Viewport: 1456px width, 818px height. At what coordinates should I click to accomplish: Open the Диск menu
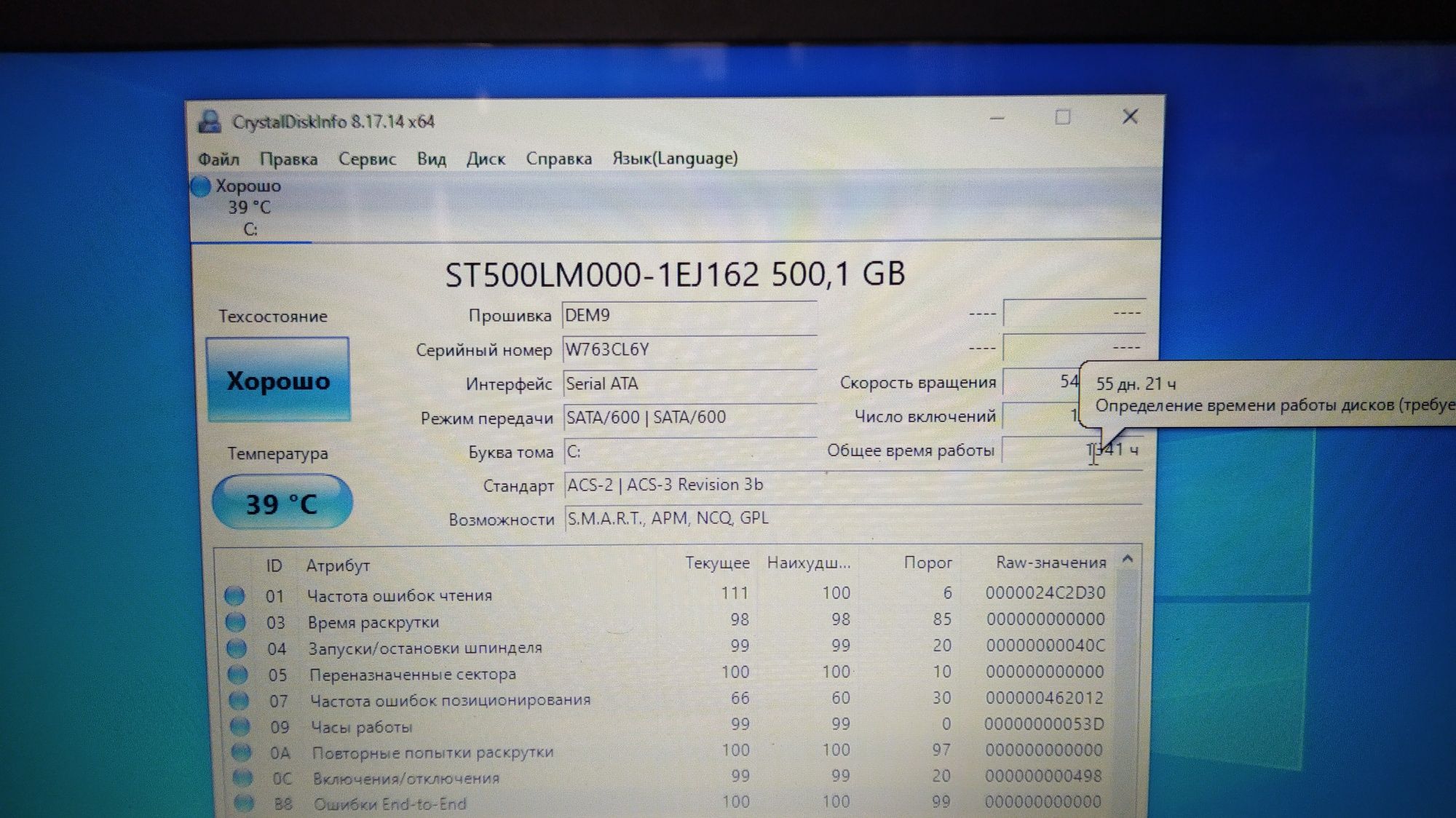click(486, 159)
